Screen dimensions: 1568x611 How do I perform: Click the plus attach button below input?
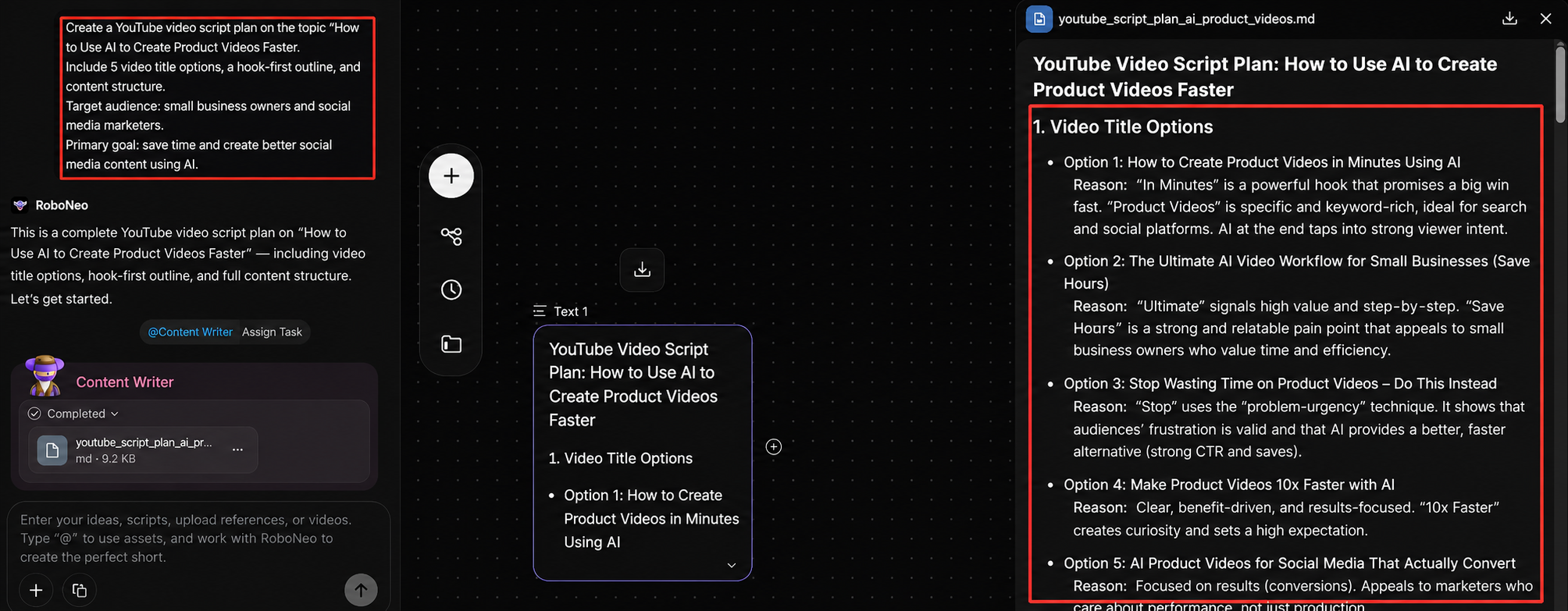[36, 590]
